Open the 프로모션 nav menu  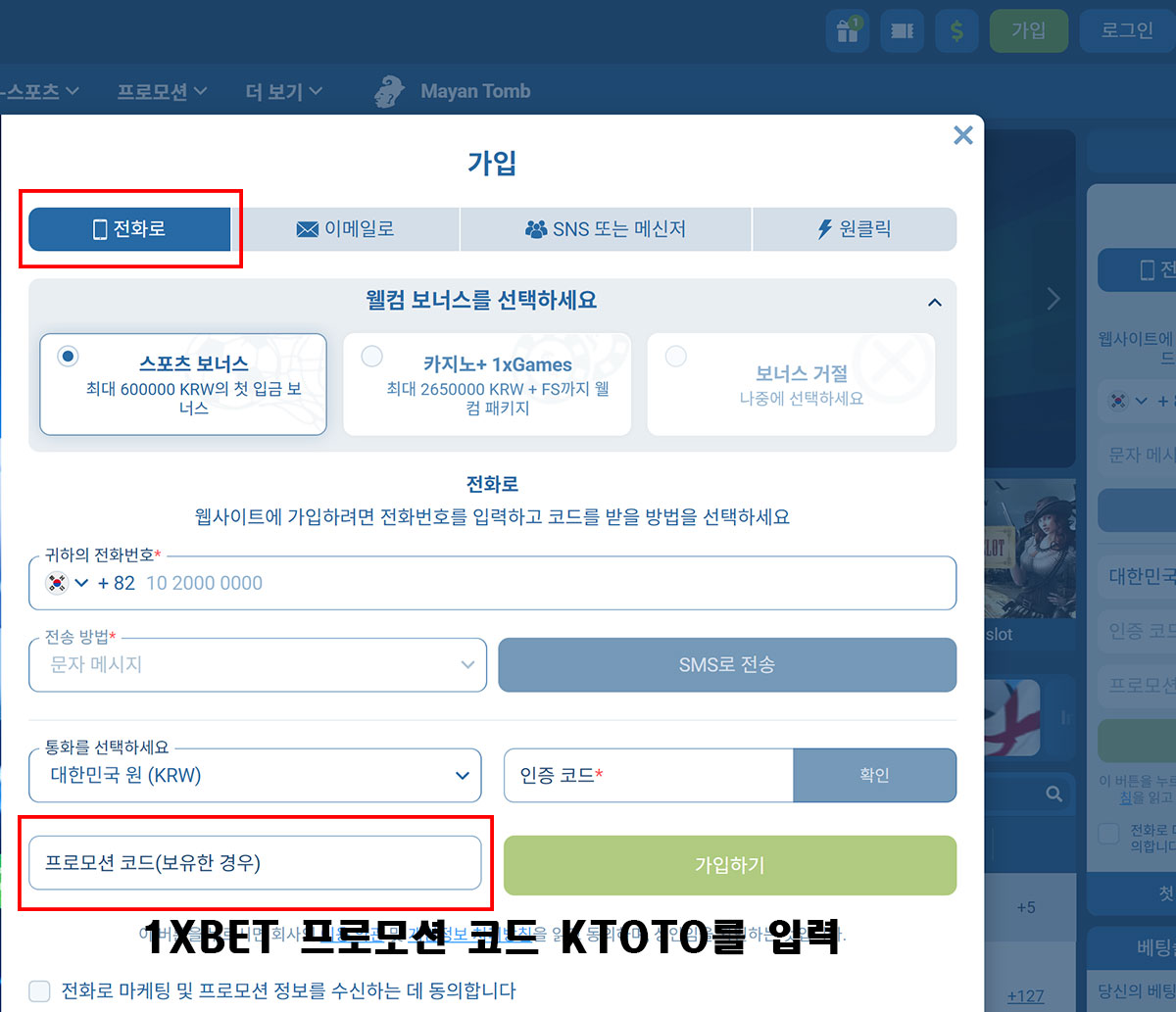point(162,91)
